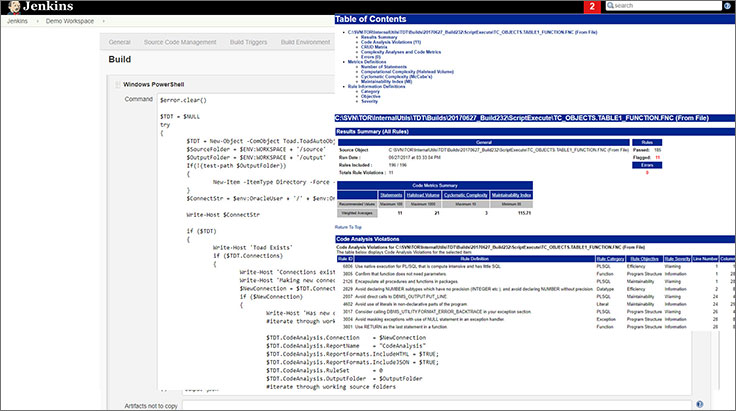Viewport: 736px width, 411px height.
Task: Open the Demo Workspace breadcrumb link
Action: pos(69,21)
